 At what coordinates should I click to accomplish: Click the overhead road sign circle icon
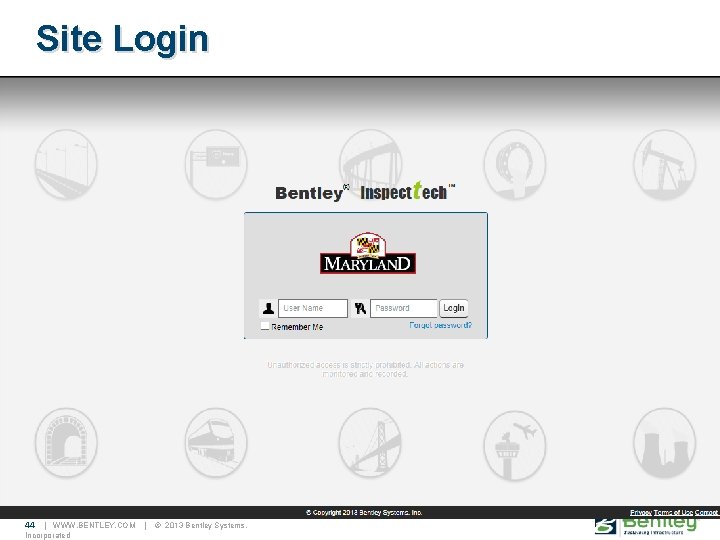(x=216, y=164)
